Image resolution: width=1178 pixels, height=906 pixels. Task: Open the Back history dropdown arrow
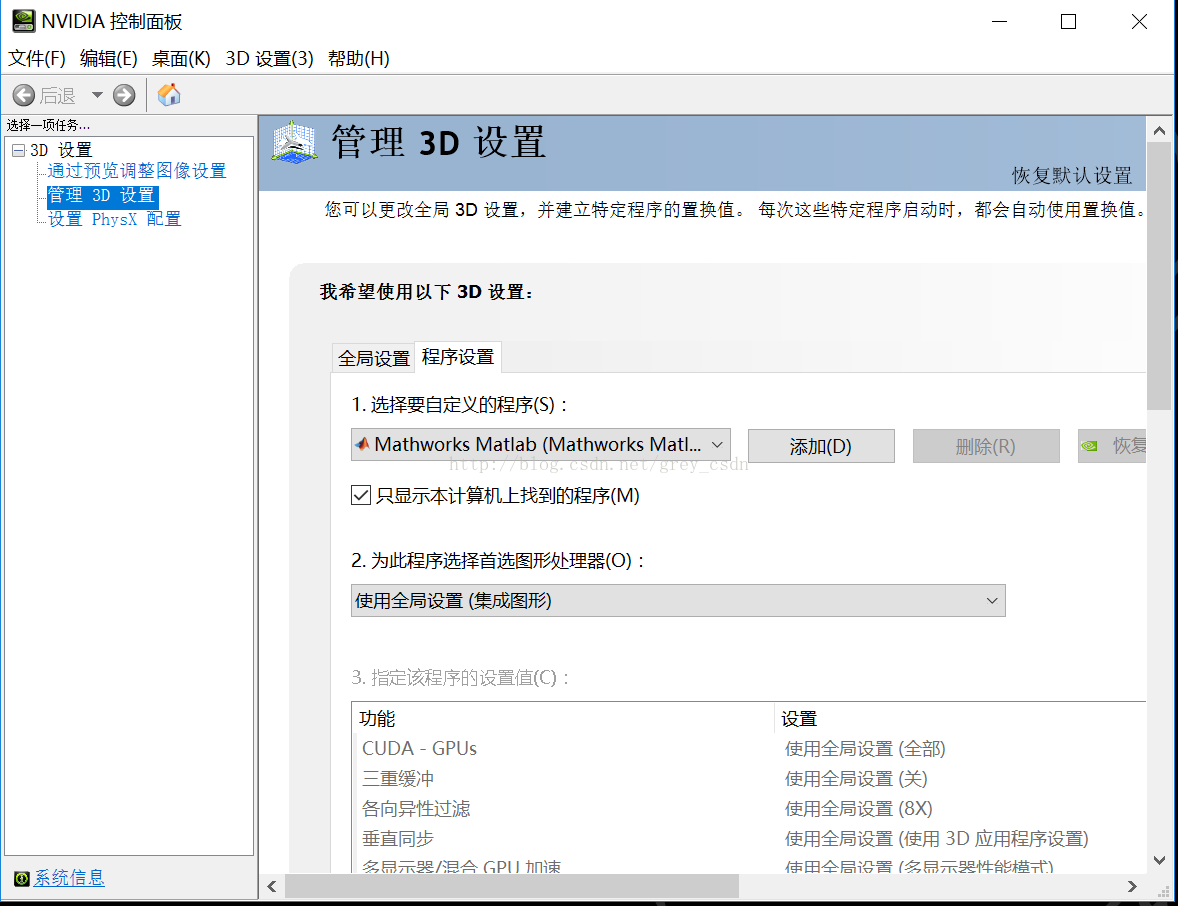pos(97,95)
